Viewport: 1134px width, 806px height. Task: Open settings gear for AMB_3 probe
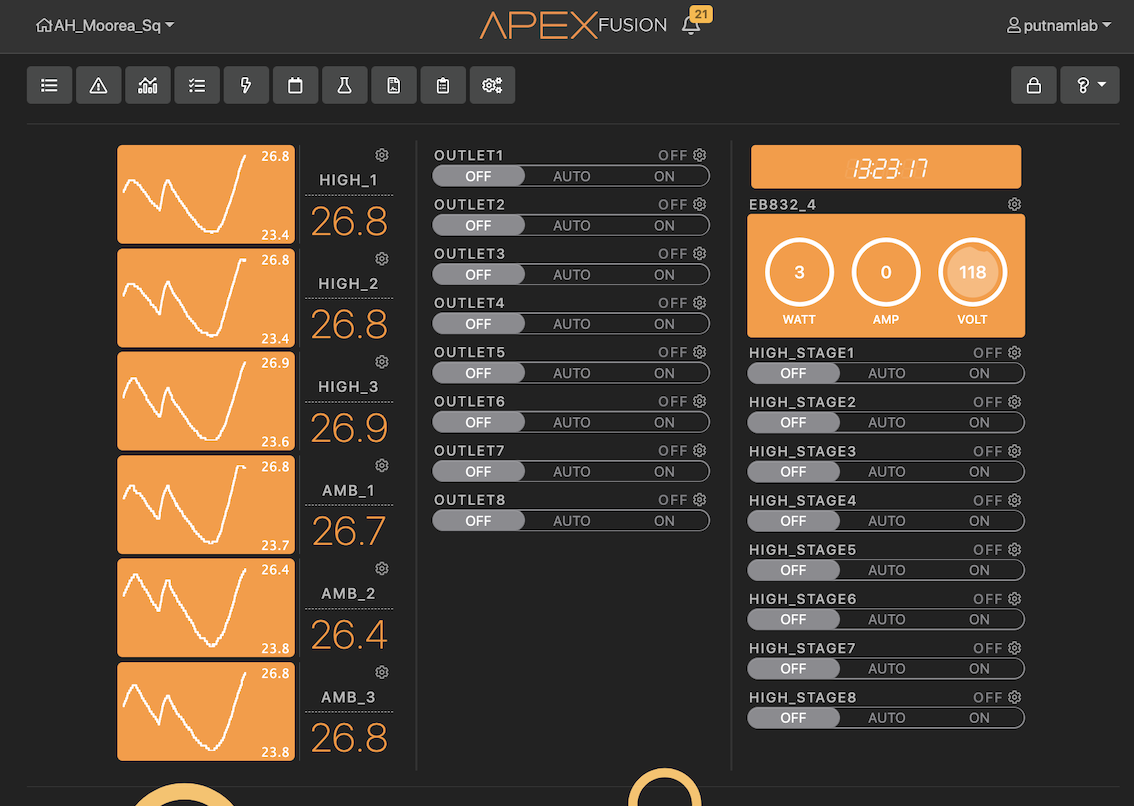(382, 672)
